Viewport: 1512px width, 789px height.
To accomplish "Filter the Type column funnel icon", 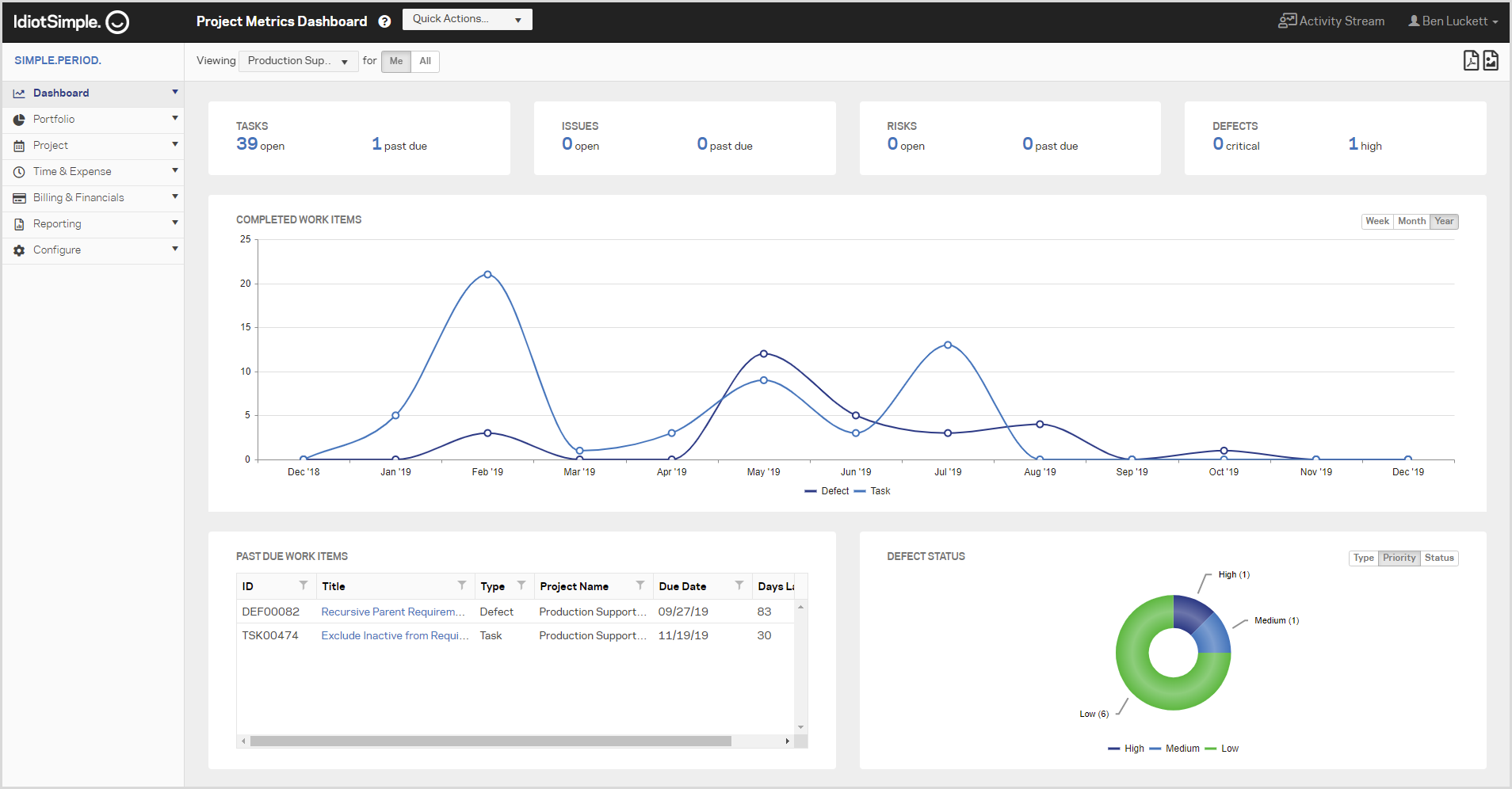I will pos(521,585).
